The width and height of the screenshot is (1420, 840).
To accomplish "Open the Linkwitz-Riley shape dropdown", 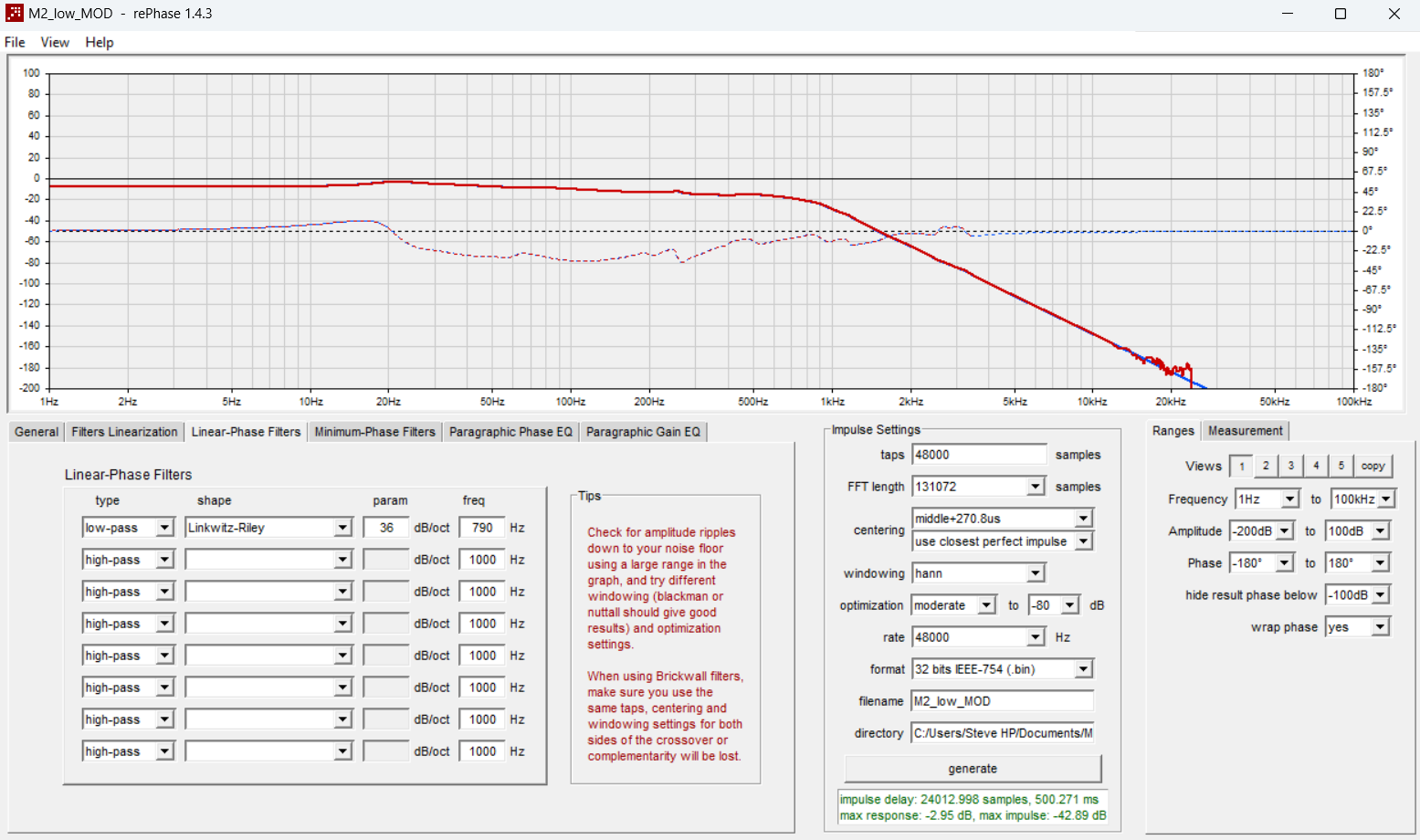I will pos(343,527).
